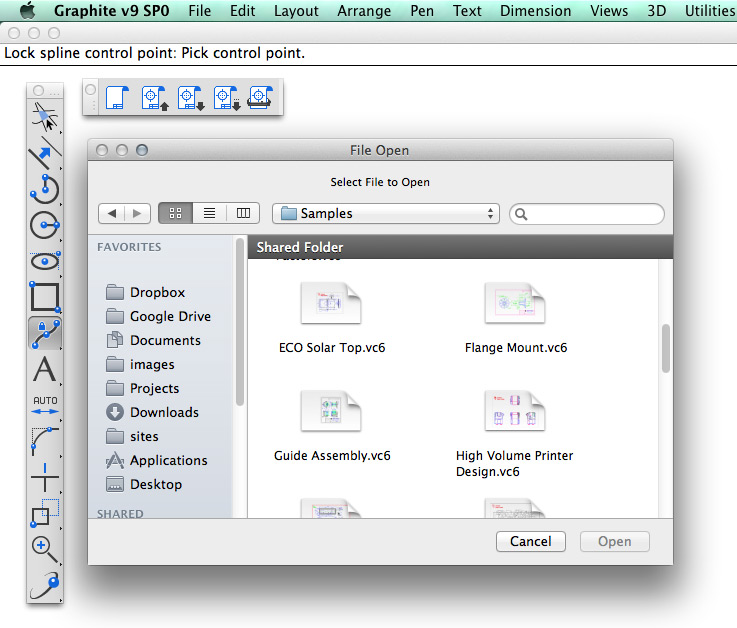This screenshot has width=737, height=628.
Task: Select the Rectangle tool
Action: [45, 297]
